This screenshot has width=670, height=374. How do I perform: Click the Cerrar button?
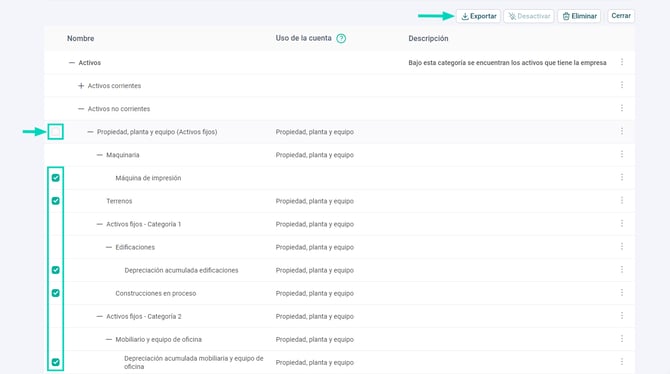(621, 16)
